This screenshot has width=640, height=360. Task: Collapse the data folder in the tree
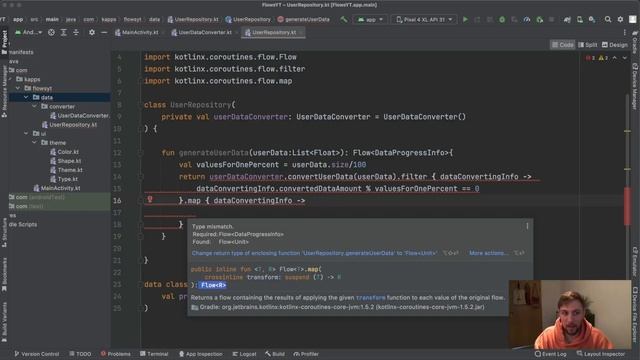point(26,97)
